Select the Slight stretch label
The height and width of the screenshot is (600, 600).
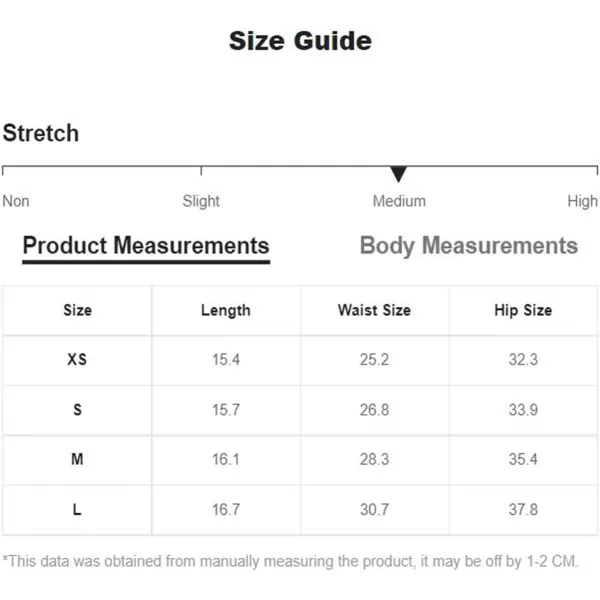pyautogui.click(x=201, y=201)
